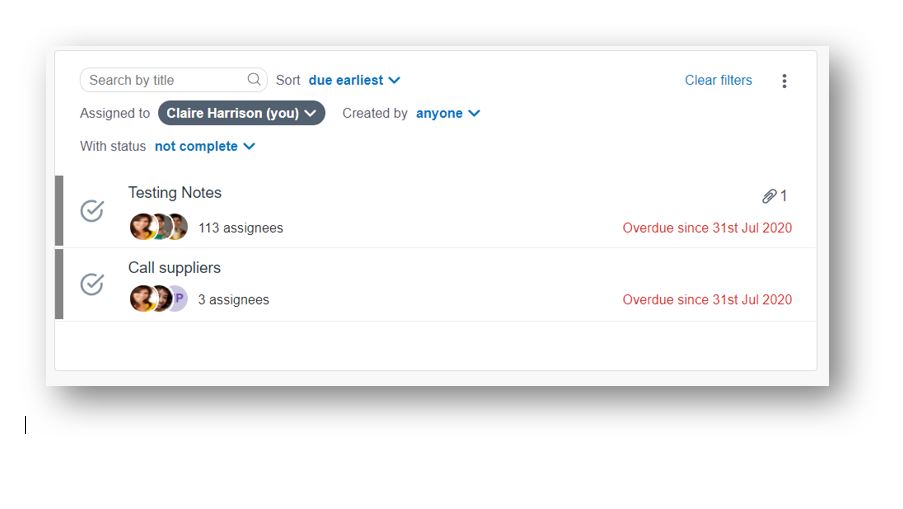This screenshot has height=509, width=903.
Task: Open the Sort due earliest dropdown
Action: pyautogui.click(x=354, y=80)
